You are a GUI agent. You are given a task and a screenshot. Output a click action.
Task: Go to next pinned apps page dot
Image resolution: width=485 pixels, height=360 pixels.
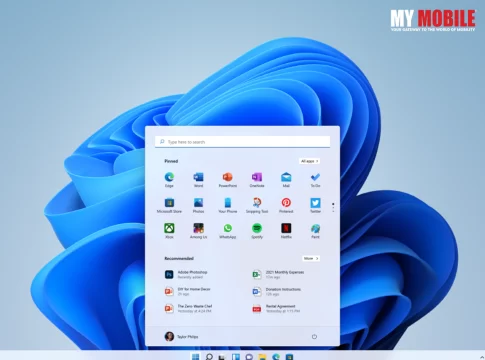(333, 208)
